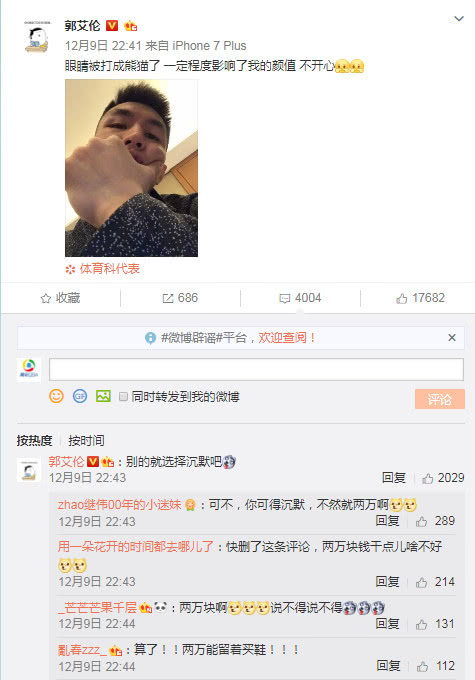Expand the post options chevron arrow
The height and width of the screenshot is (680, 475).
459,19
